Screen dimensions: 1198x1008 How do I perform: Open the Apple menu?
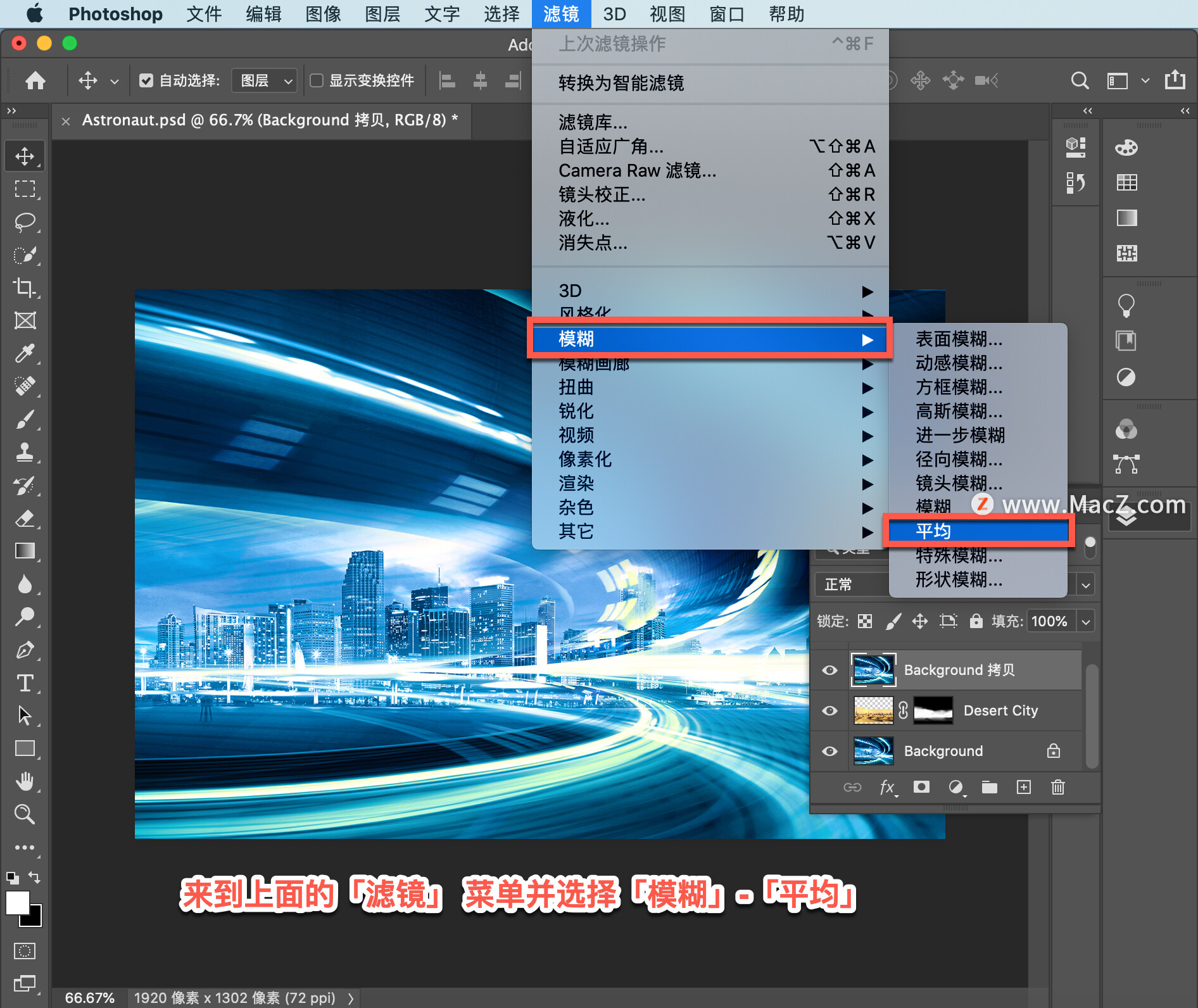coord(35,13)
